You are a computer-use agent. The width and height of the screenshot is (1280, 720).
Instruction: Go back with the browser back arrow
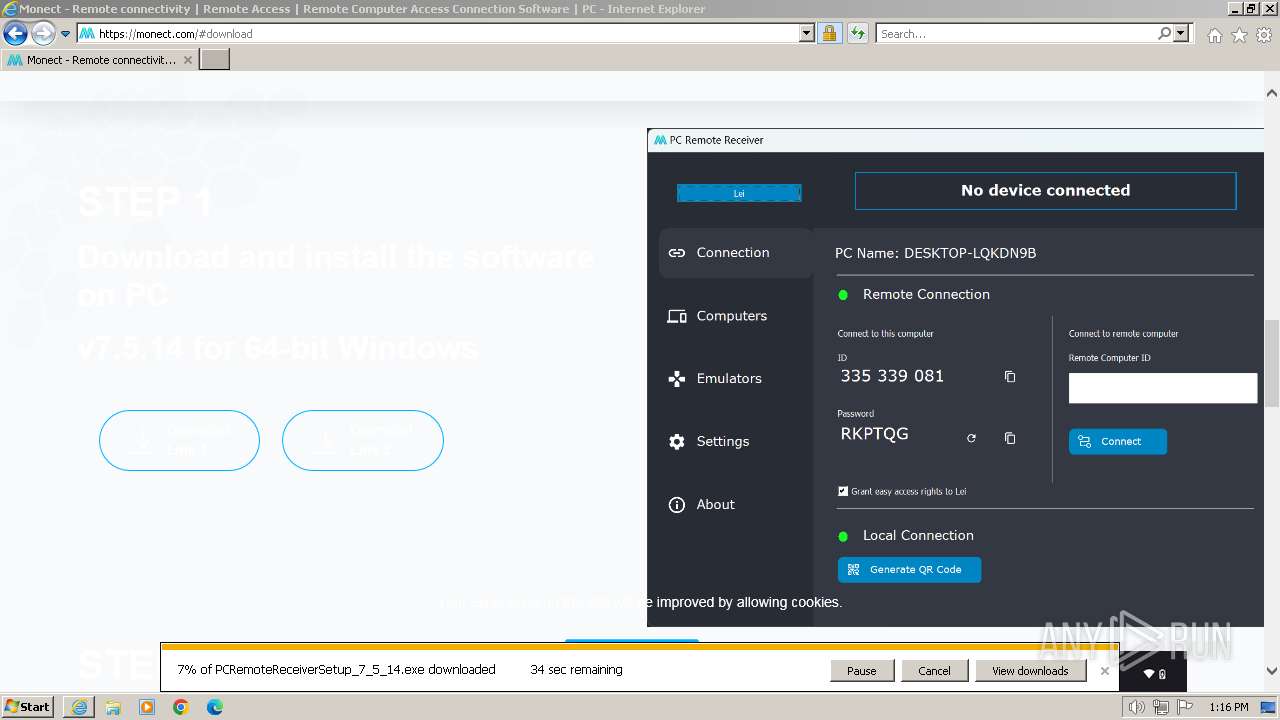pos(16,34)
